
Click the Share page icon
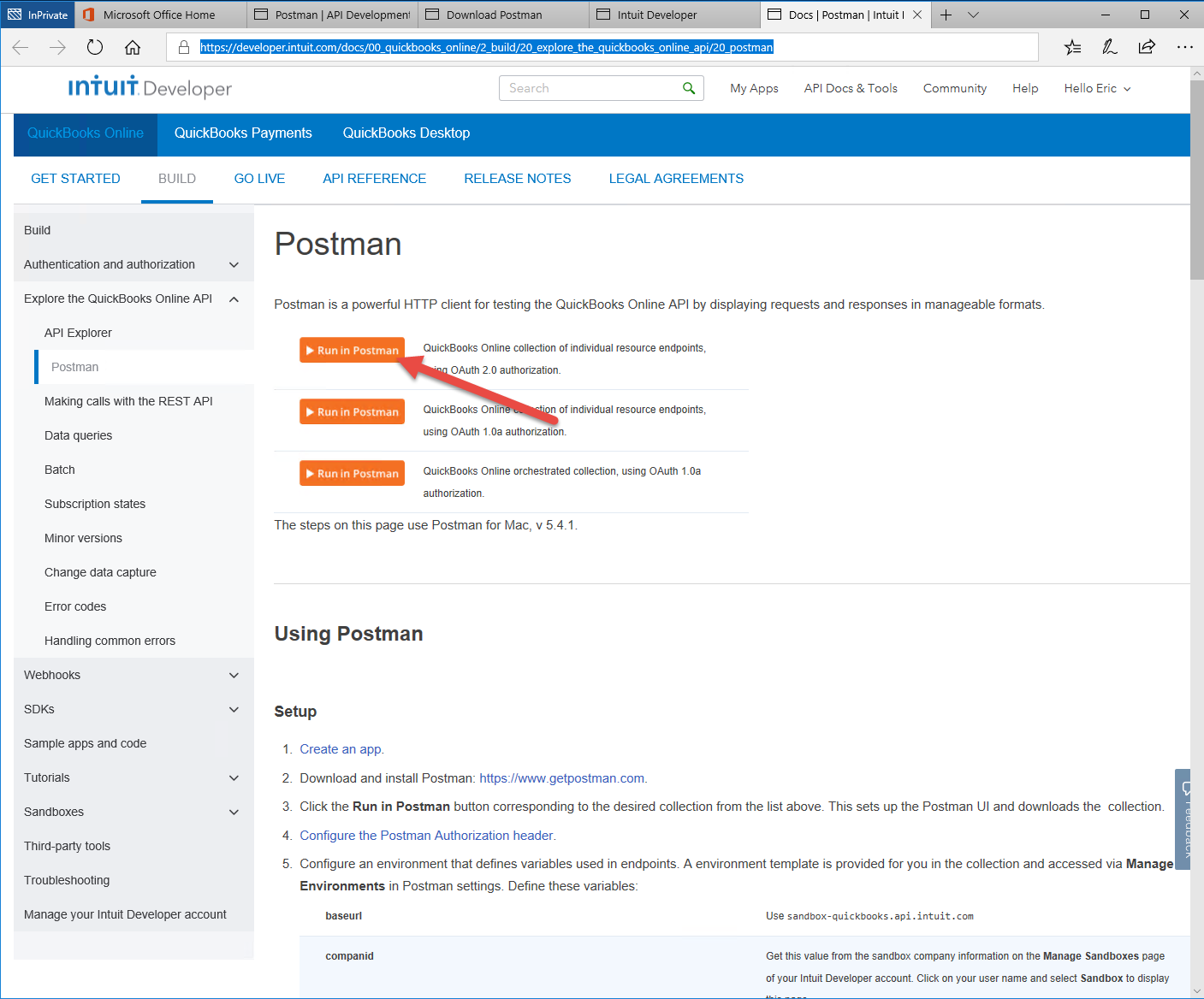(x=1147, y=47)
